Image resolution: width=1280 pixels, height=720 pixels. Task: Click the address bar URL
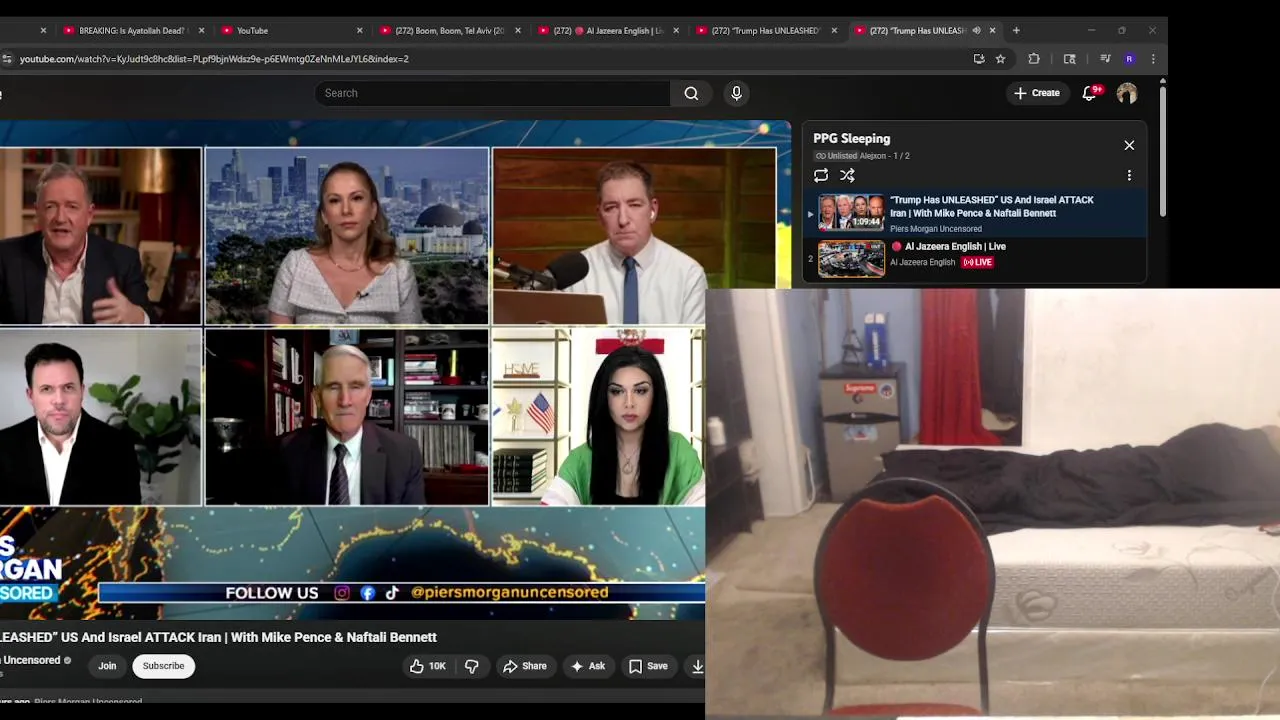(214, 59)
